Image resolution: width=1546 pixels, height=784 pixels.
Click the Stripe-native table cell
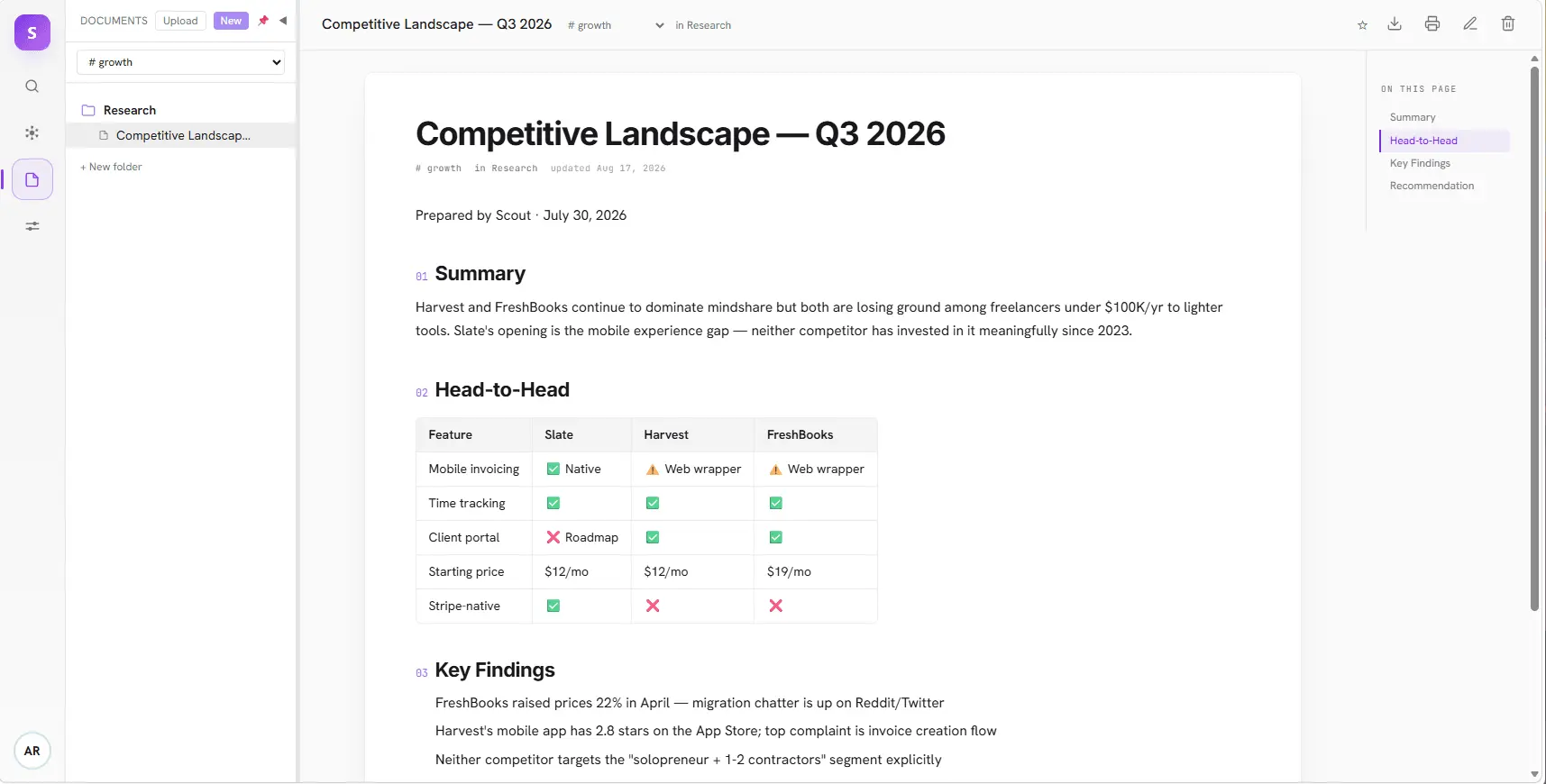(x=474, y=606)
